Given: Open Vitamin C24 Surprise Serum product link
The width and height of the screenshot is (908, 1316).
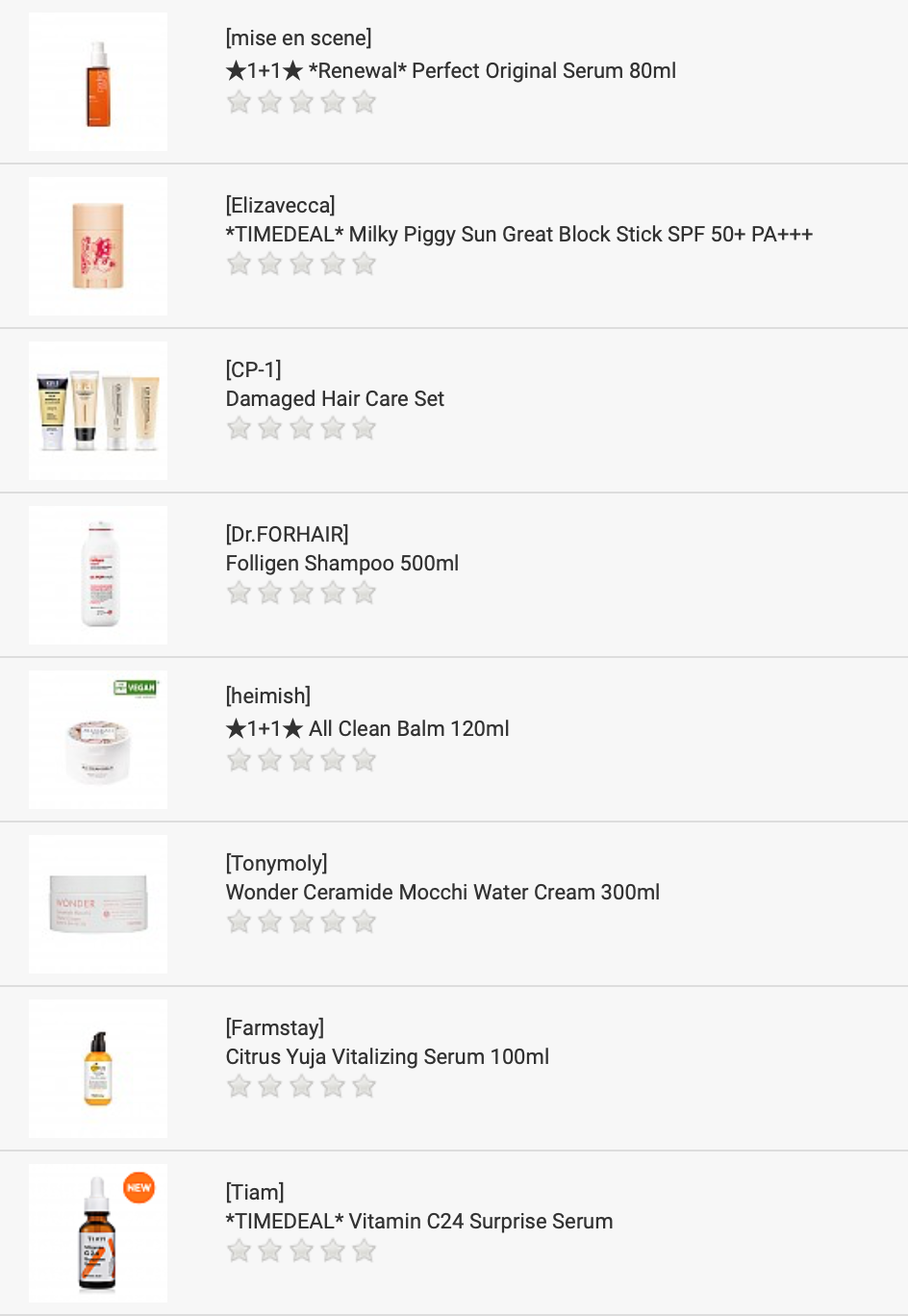Looking at the screenshot, I should (419, 1222).
